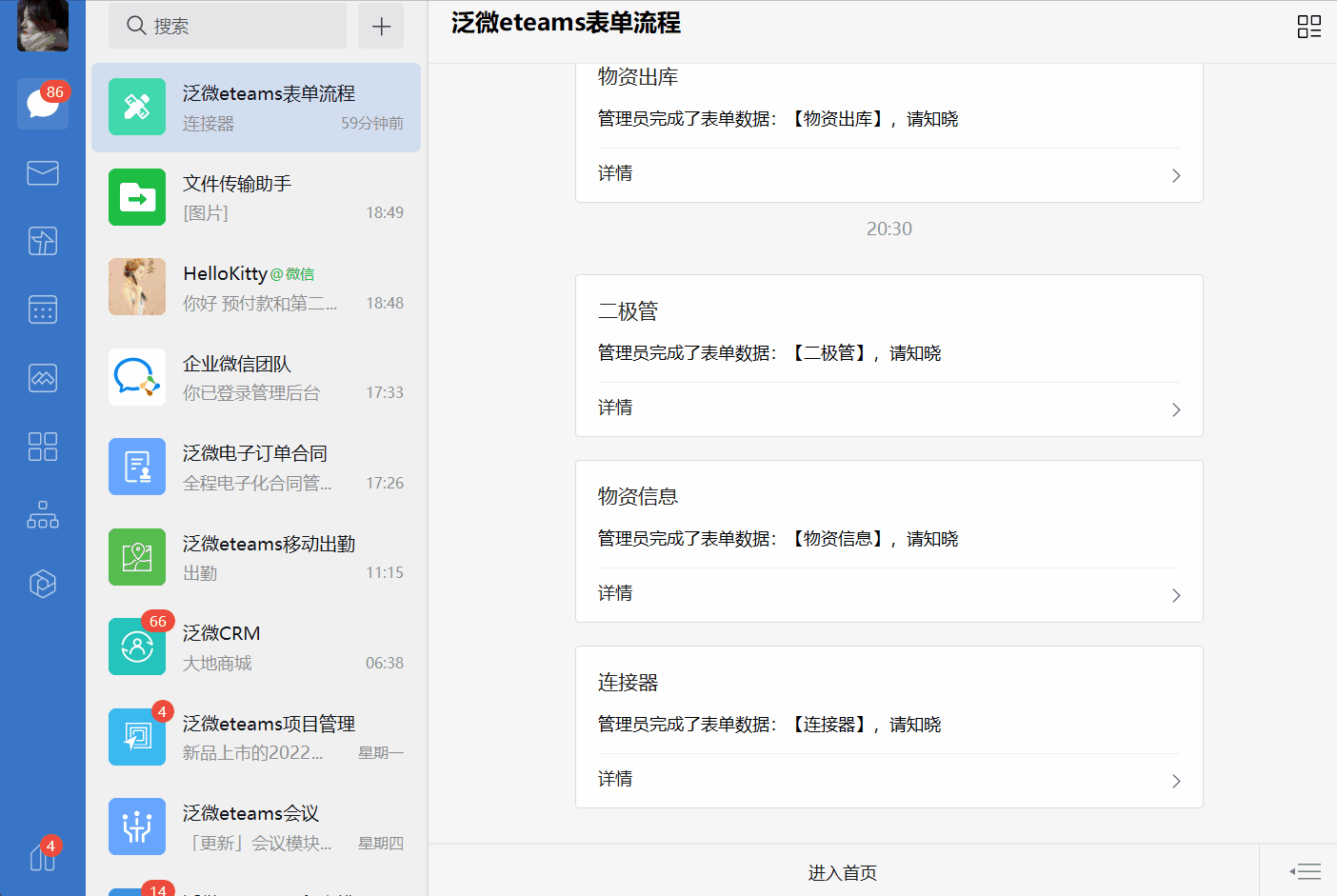Open the bottom sidebar icon with 4 badge

(x=43, y=855)
